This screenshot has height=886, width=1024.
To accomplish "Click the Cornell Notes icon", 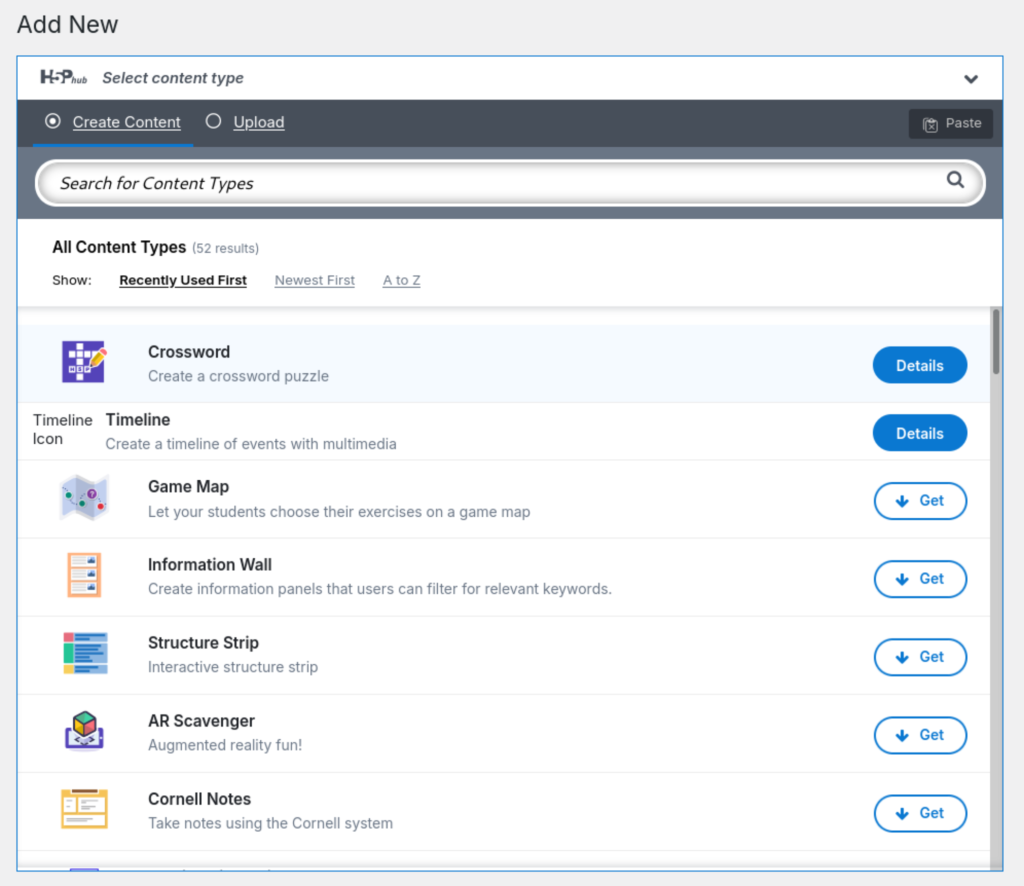I will pyautogui.click(x=84, y=810).
